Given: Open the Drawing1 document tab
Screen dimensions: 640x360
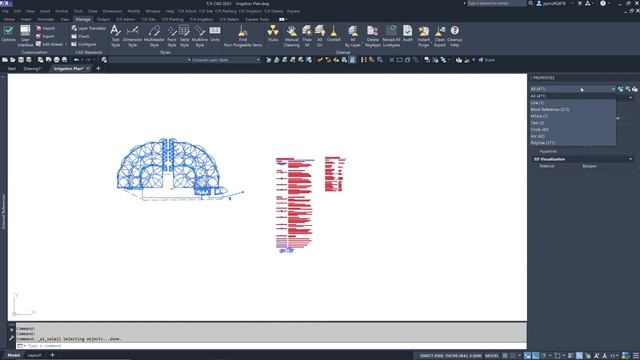Looking at the screenshot, I should 32,69.
